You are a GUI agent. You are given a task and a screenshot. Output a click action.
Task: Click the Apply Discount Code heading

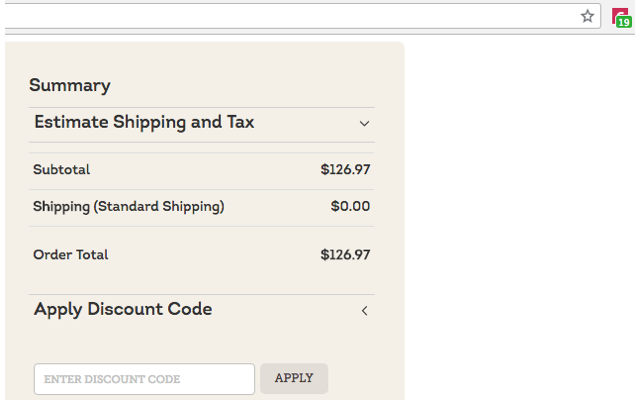123,310
